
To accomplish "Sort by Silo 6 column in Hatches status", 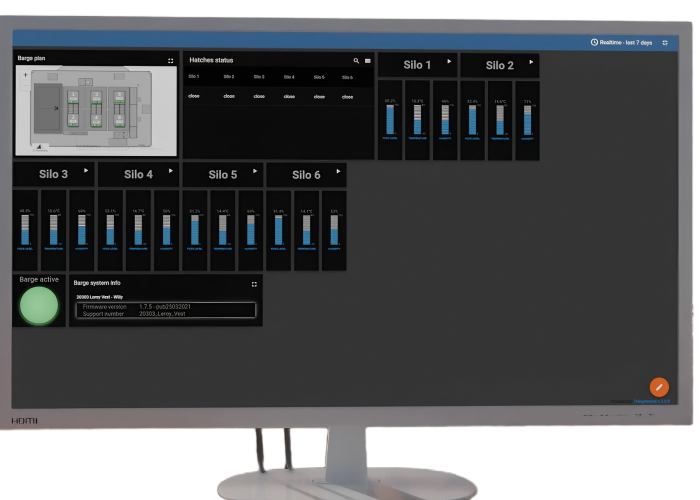I will [x=347, y=77].
